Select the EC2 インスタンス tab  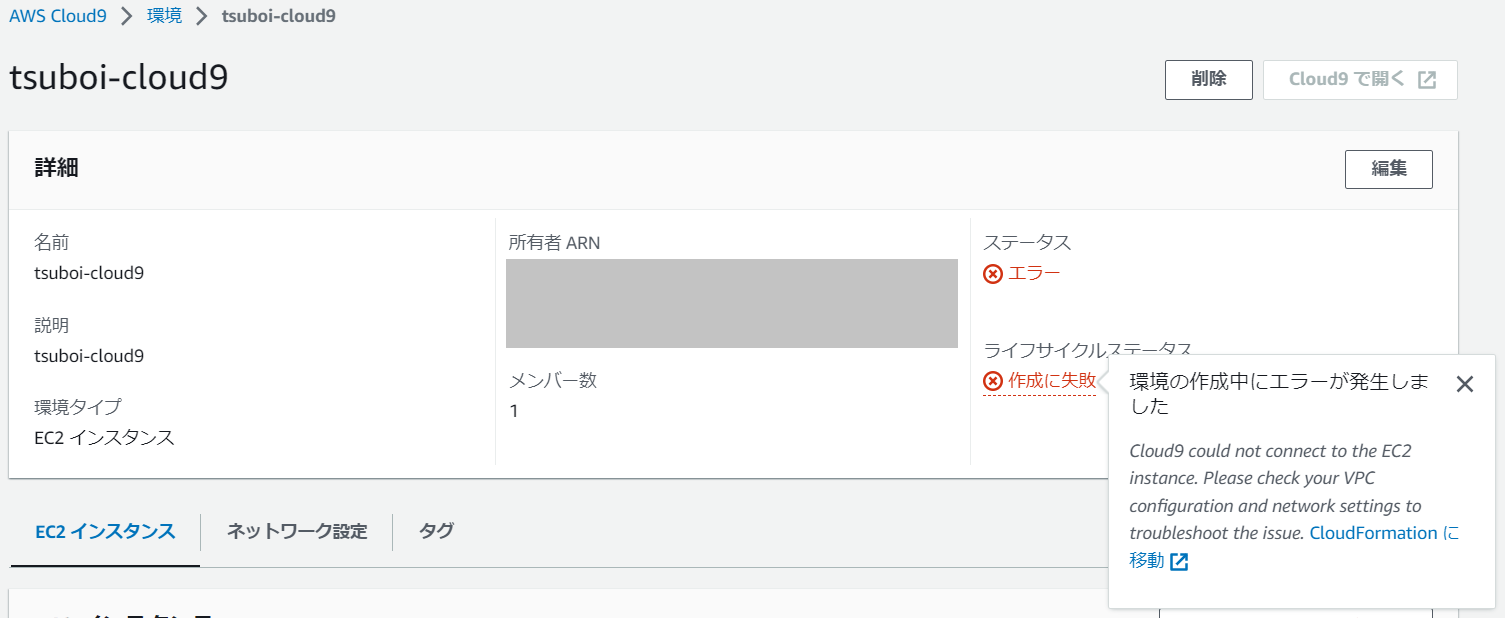point(105,532)
